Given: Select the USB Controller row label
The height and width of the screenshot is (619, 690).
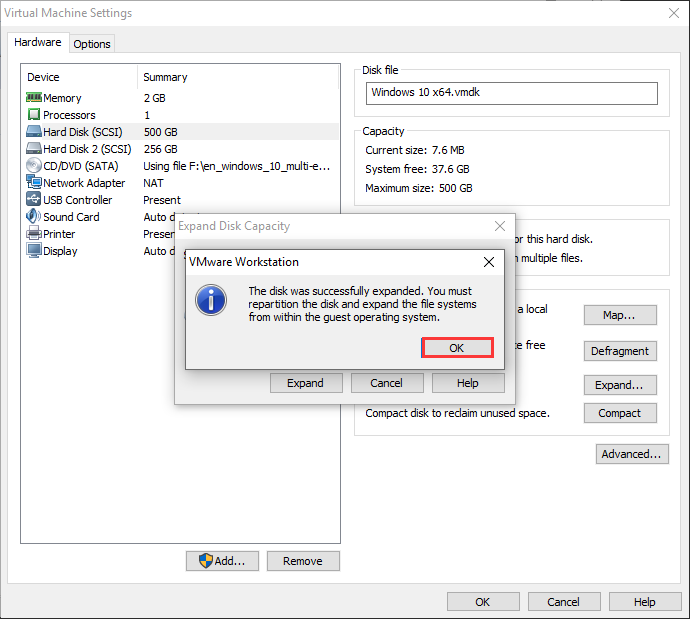Looking at the screenshot, I should 77,200.
